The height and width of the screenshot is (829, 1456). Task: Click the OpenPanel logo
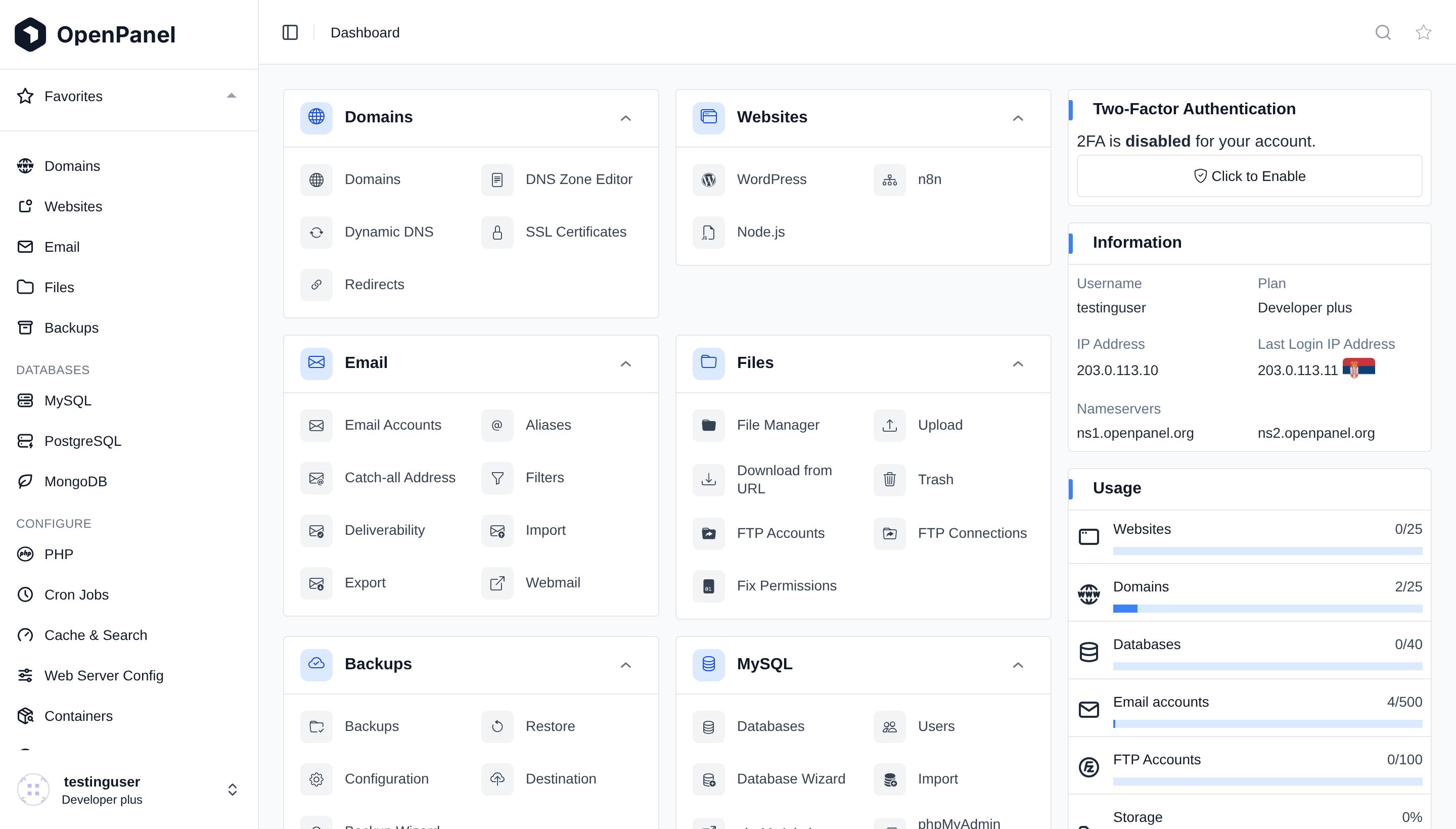click(x=94, y=34)
